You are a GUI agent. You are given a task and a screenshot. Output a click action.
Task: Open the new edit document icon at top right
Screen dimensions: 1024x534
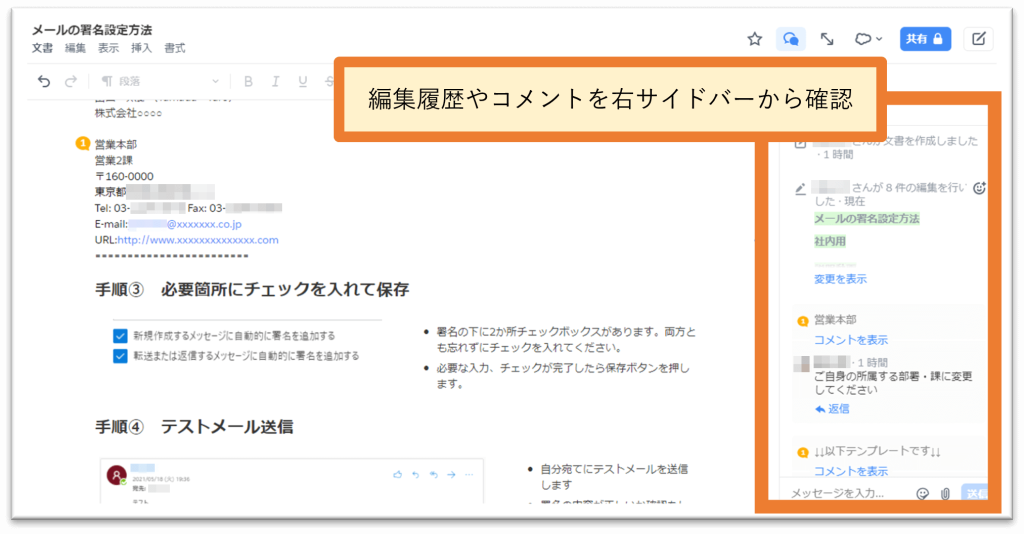(978, 39)
